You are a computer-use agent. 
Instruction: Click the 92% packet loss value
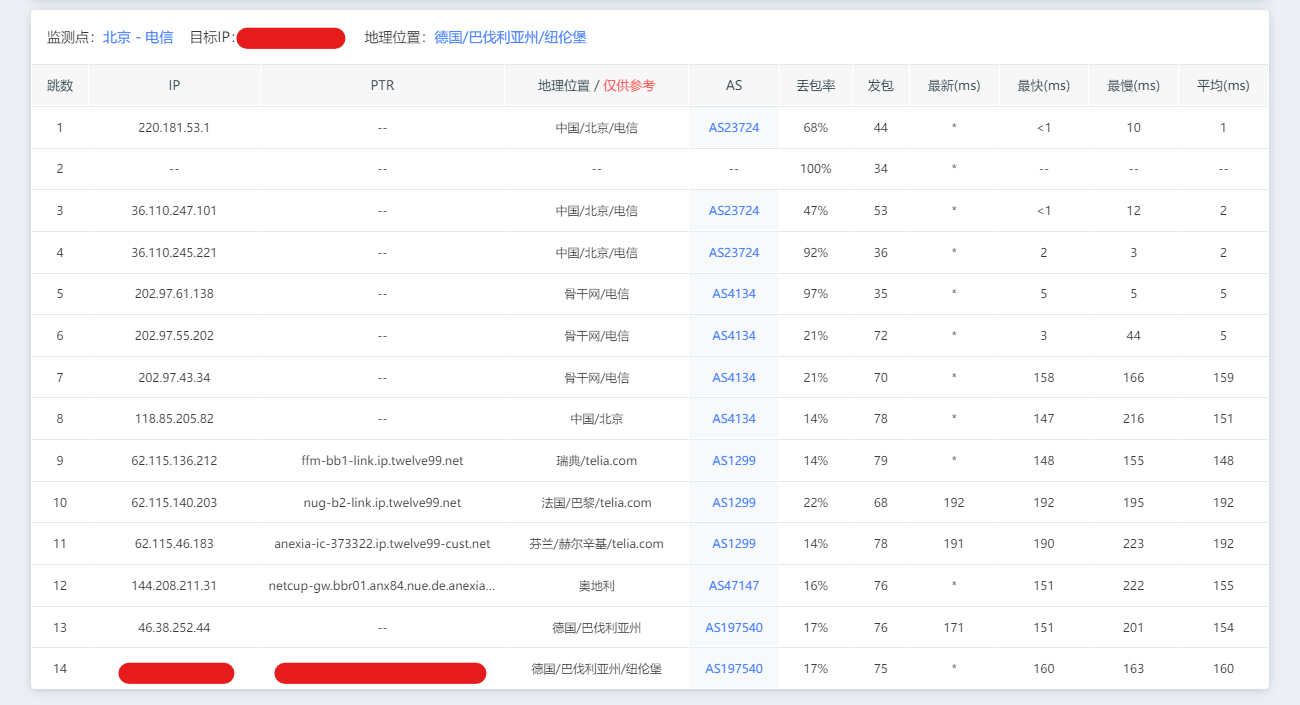point(816,252)
